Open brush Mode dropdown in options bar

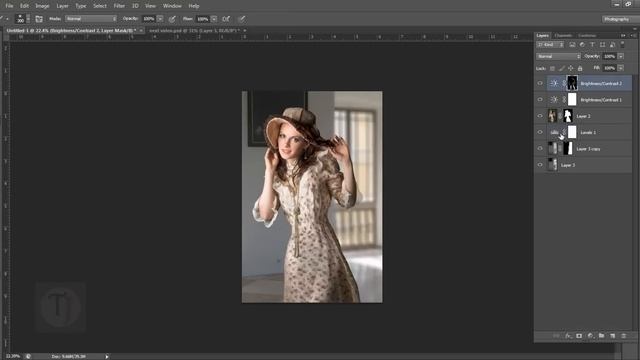tap(91, 19)
